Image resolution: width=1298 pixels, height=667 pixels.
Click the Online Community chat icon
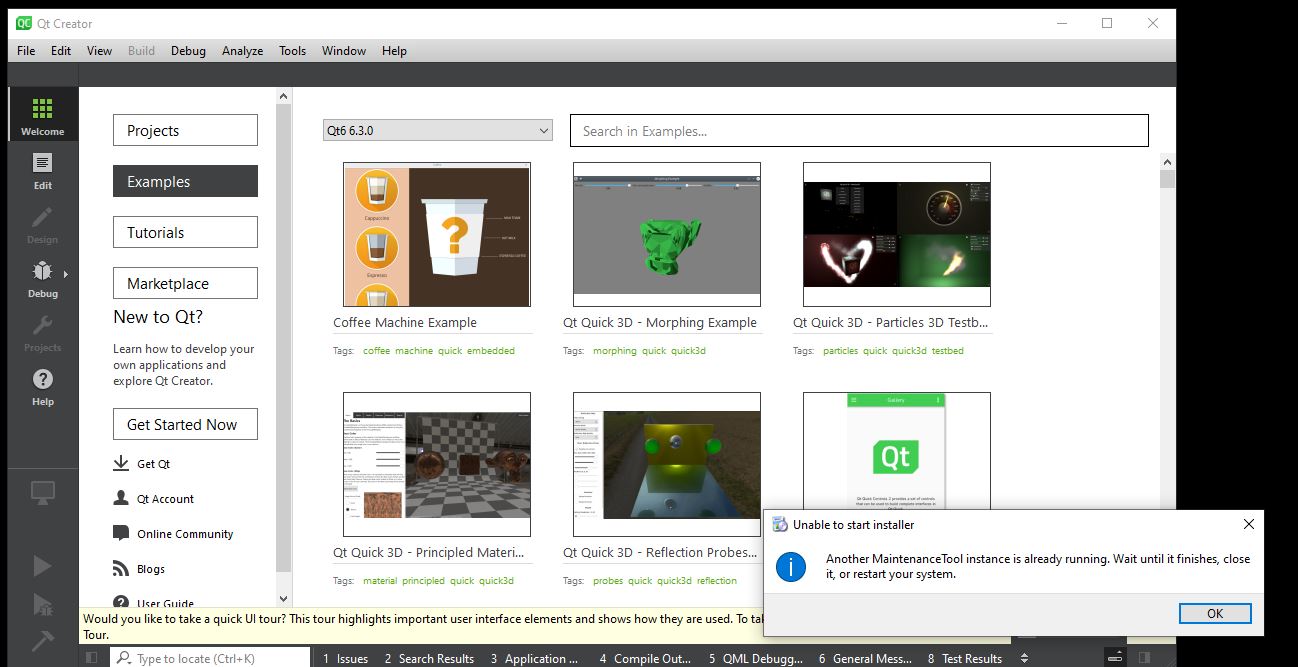[121, 533]
